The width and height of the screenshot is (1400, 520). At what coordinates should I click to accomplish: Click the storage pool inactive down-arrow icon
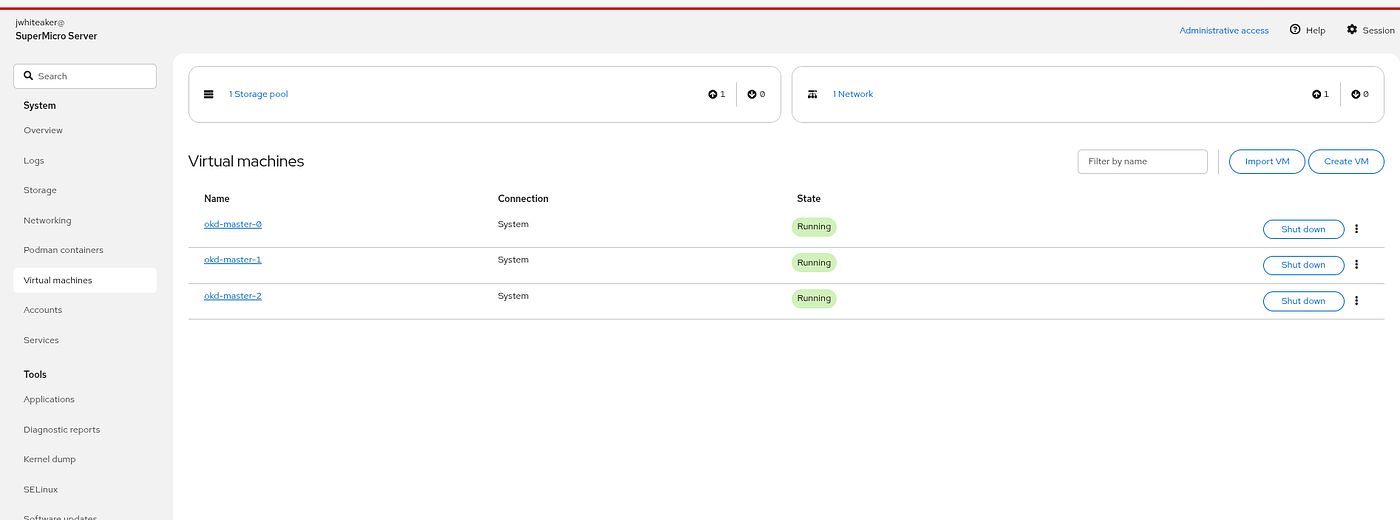[752, 94]
